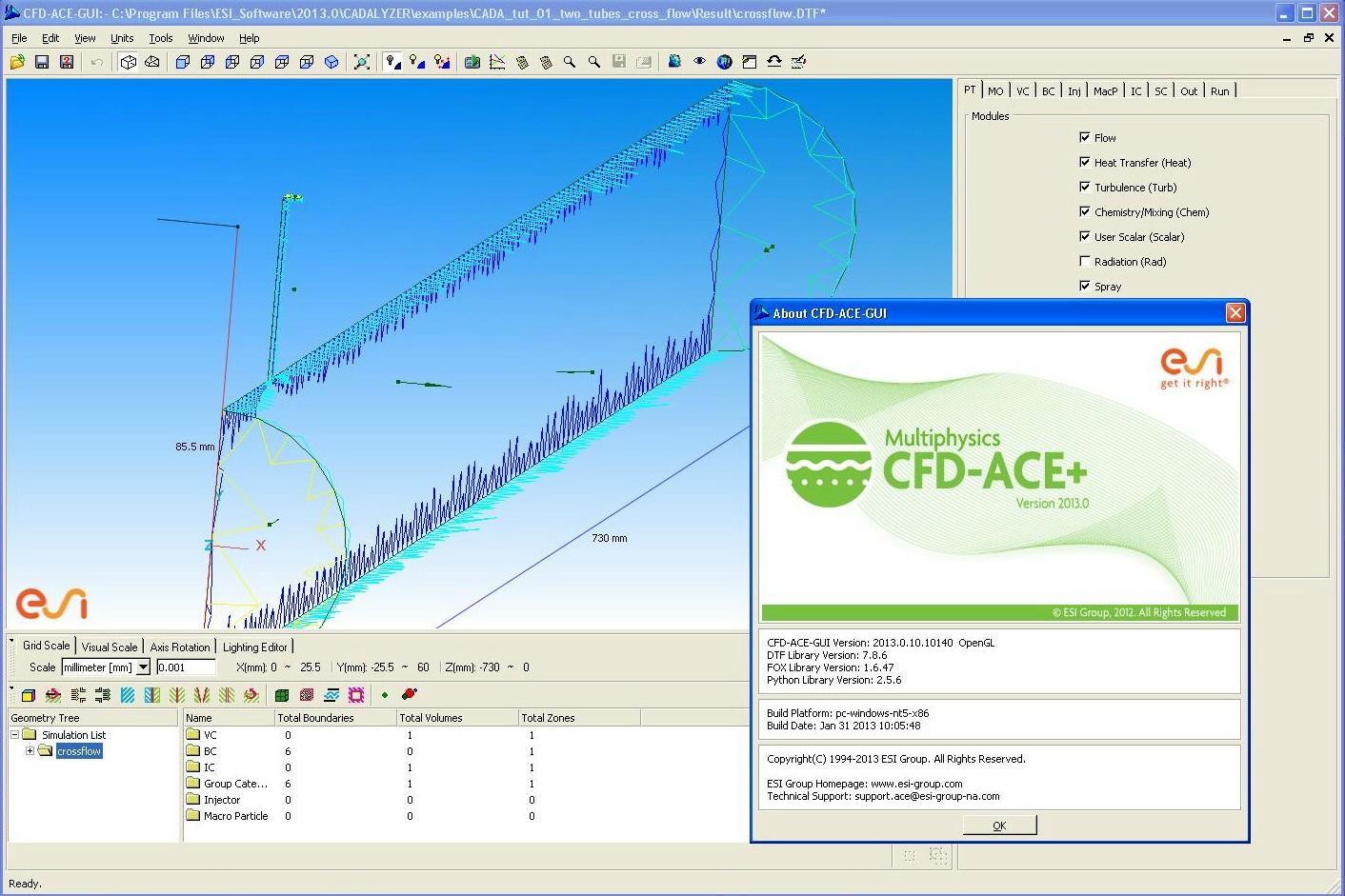Open the Help menu
1345x896 pixels.
pos(249,38)
